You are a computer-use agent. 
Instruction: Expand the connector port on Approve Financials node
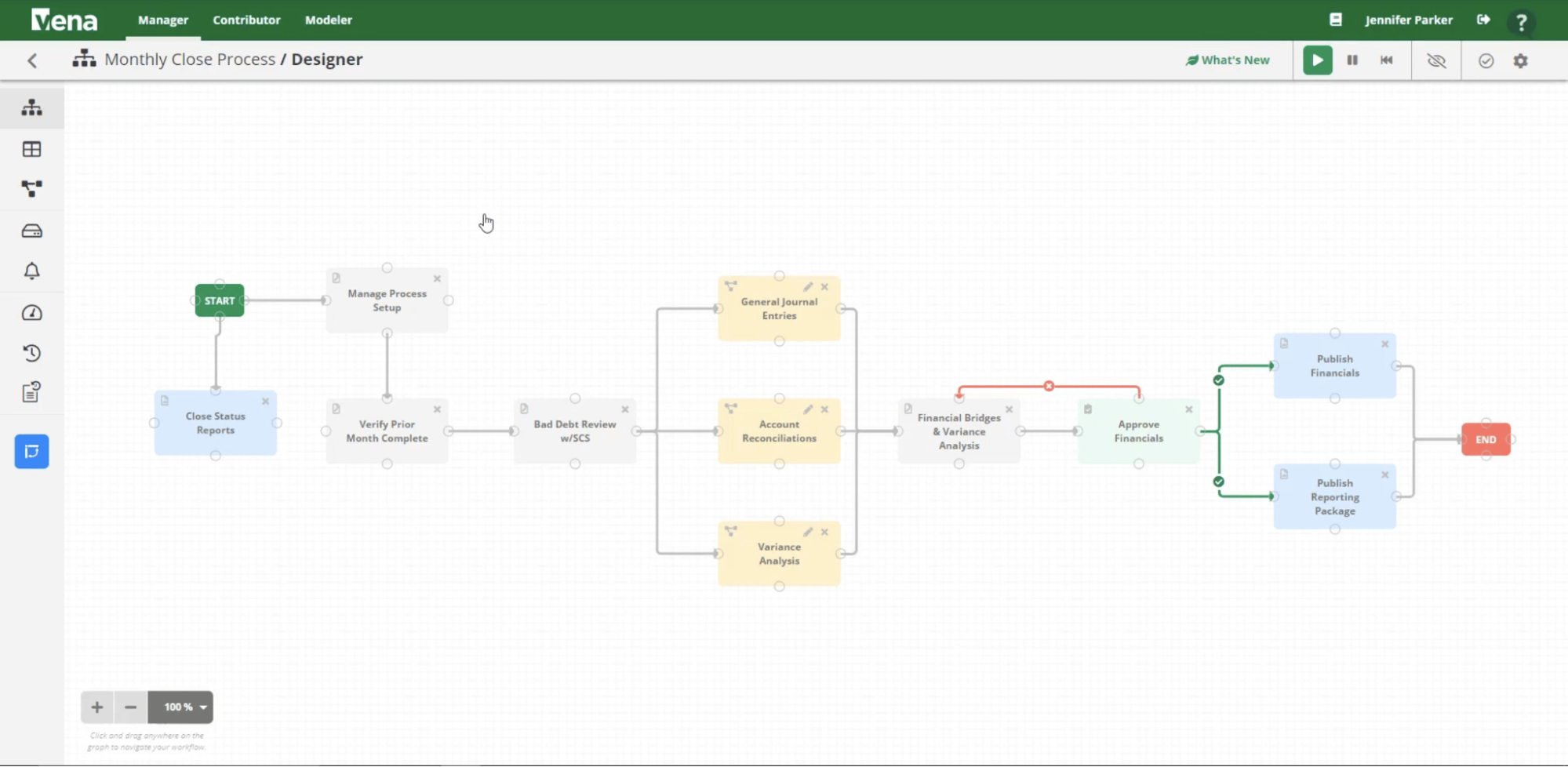[1199, 430]
